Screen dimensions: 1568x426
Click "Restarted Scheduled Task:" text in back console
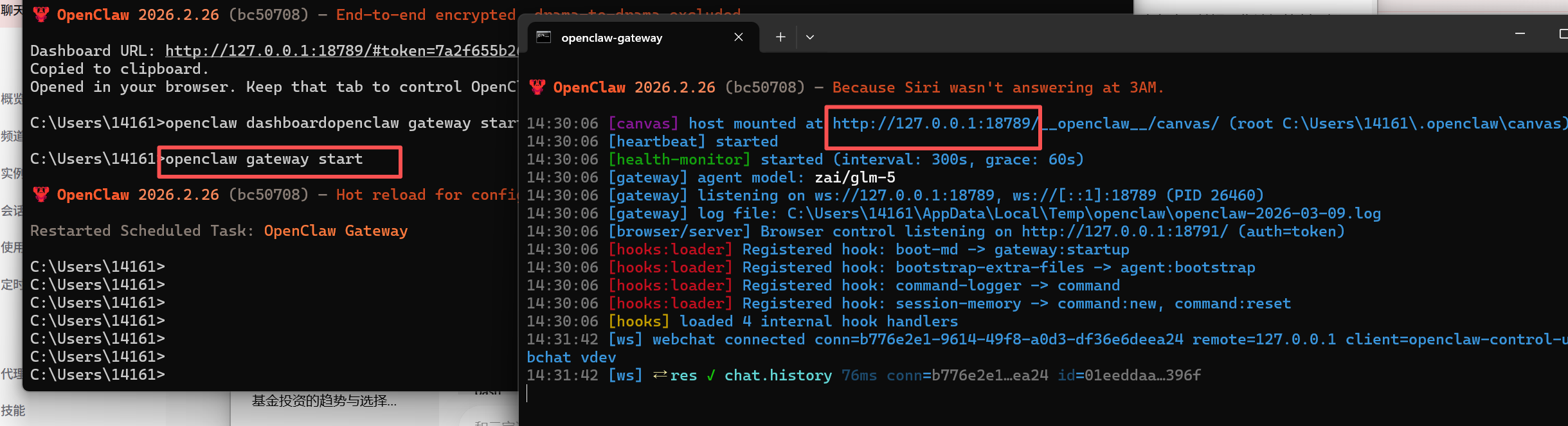(142, 231)
